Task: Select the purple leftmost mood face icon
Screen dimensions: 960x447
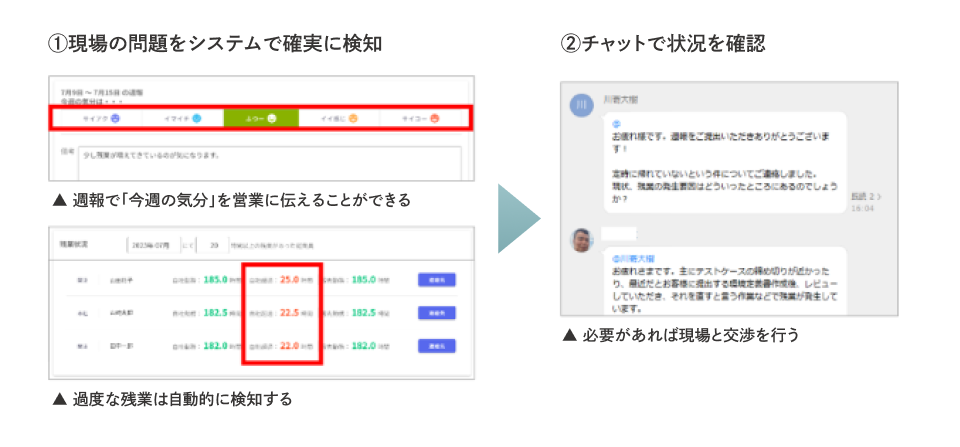Action: pos(116,118)
